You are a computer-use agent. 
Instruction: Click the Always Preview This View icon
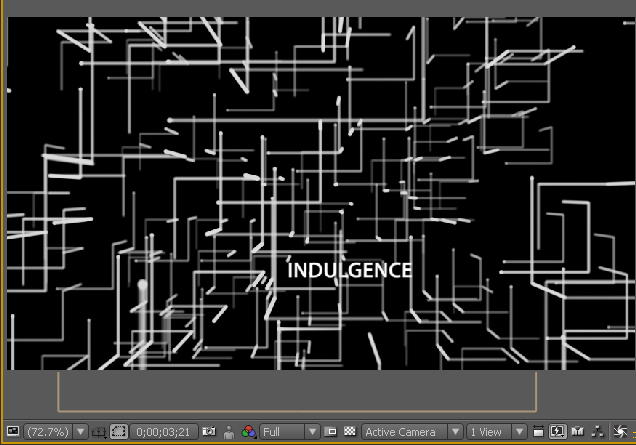[13, 431]
